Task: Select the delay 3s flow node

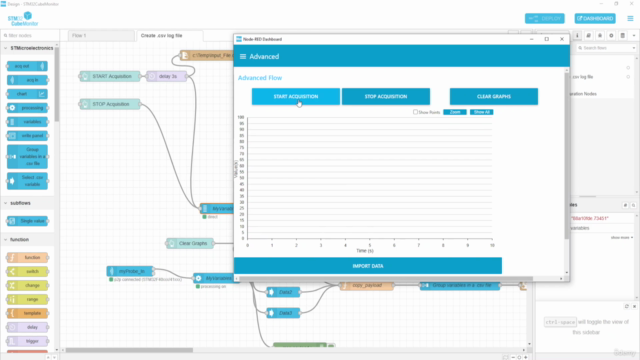Action: pyautogui.click(x=167, y=76)
